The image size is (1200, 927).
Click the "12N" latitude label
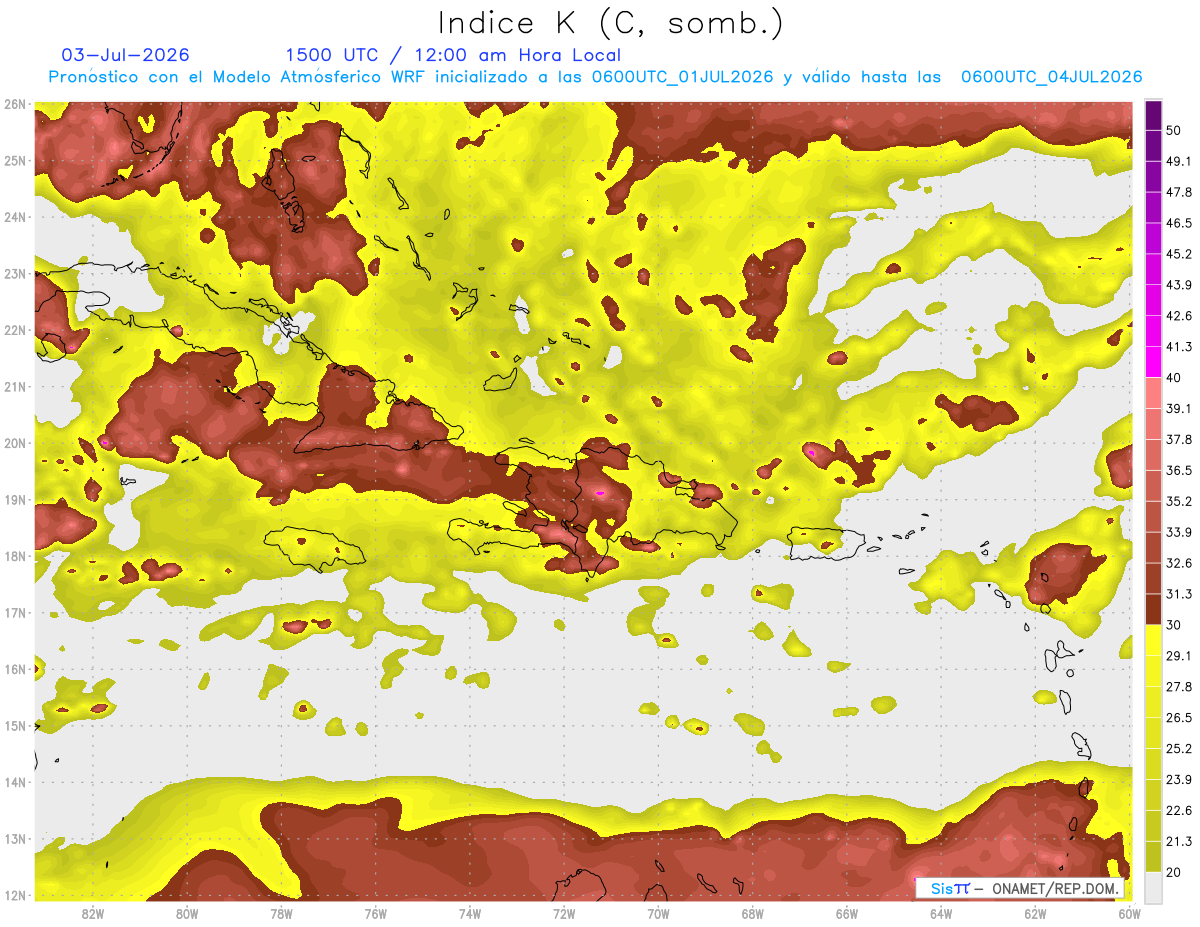coord(14,895)
